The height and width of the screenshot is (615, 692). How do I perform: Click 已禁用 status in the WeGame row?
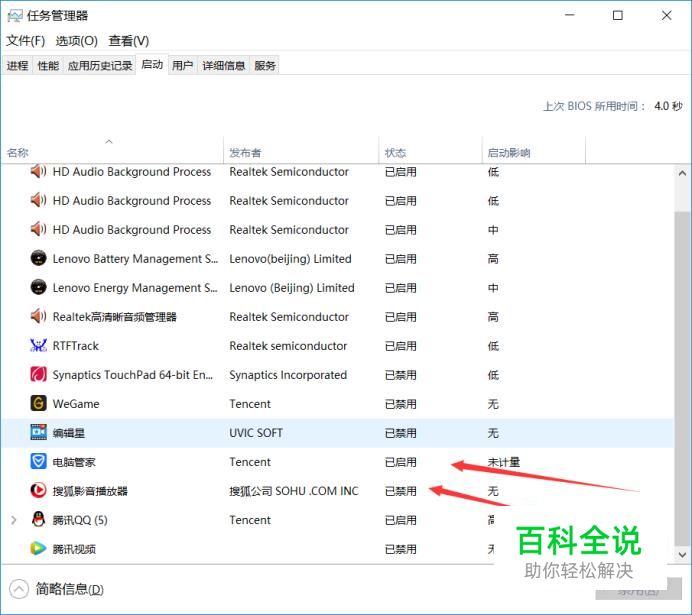point(401,404)
